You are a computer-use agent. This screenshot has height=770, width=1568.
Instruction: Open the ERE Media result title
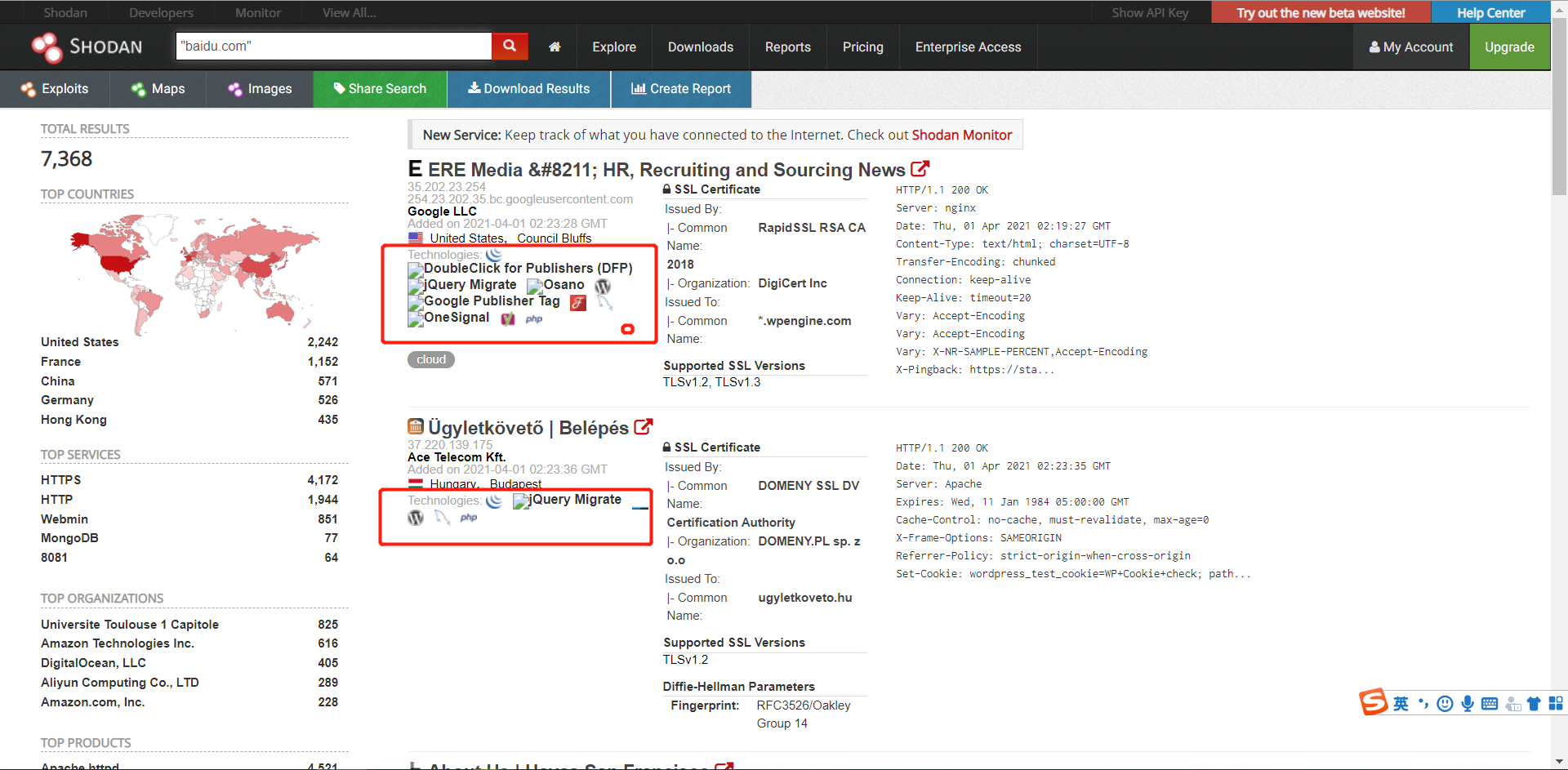666,169
